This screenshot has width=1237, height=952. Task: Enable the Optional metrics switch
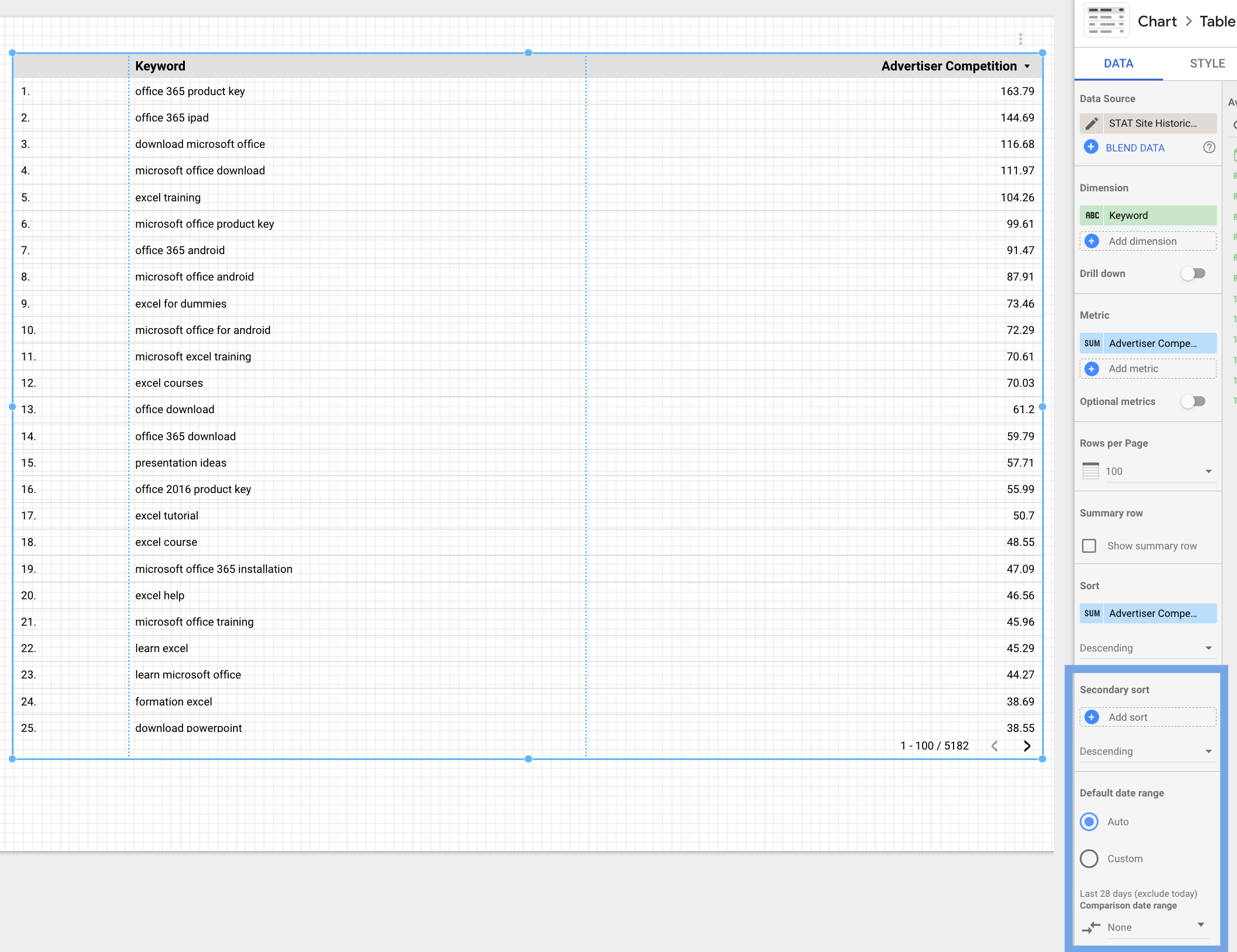pos(1193,401)
